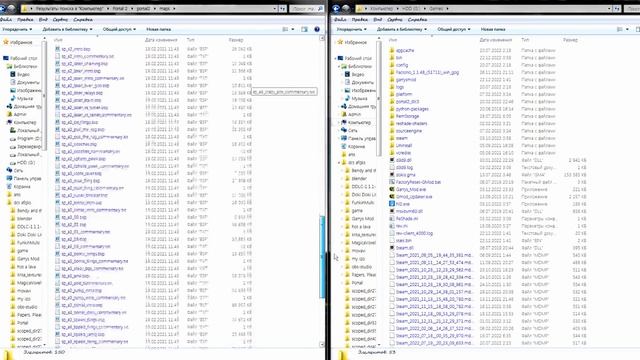This screenshot has height=360, width=640.
Task: Click the left window file list scrollbar thumb
Action: coord(322,257)
